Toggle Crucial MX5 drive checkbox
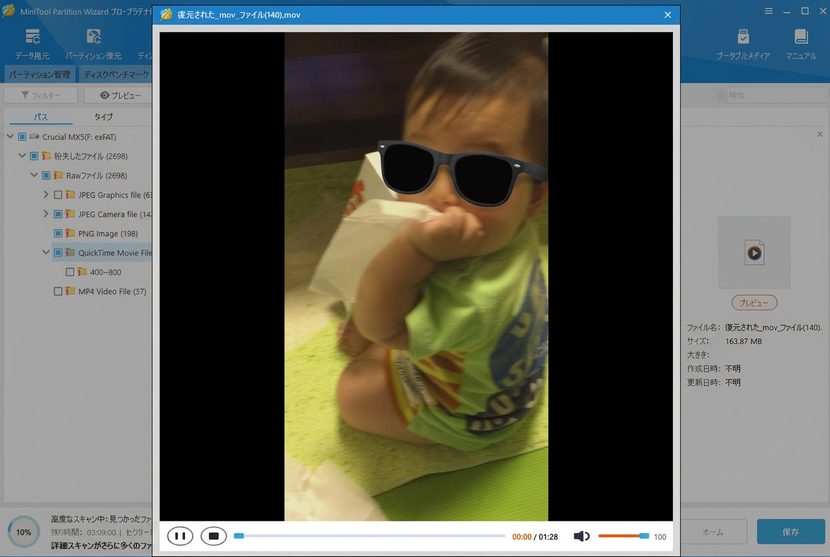830x557 pixels. click(x=22, y=137)
